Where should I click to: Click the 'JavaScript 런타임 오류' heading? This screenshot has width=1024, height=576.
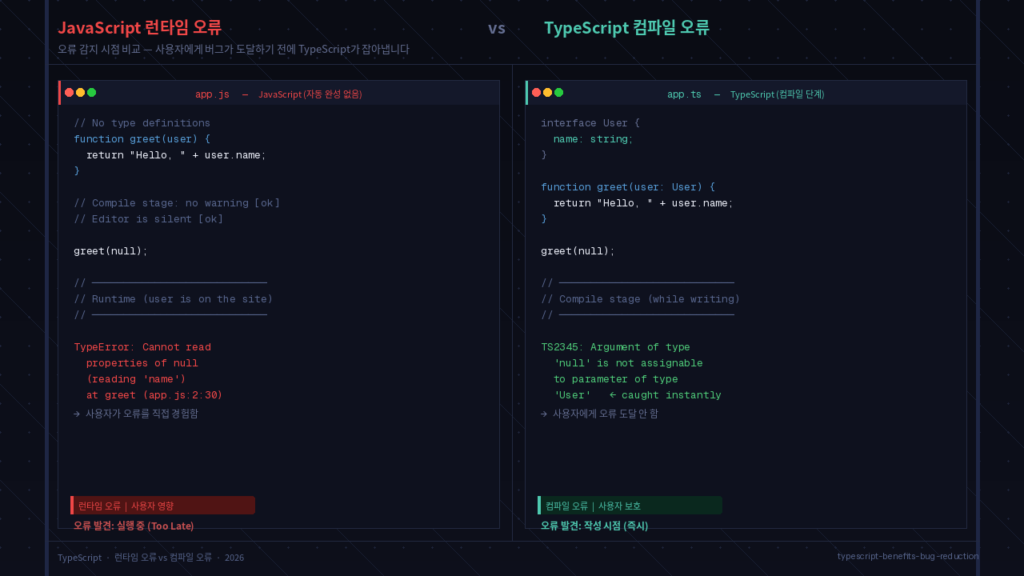[x=137, y=25]
